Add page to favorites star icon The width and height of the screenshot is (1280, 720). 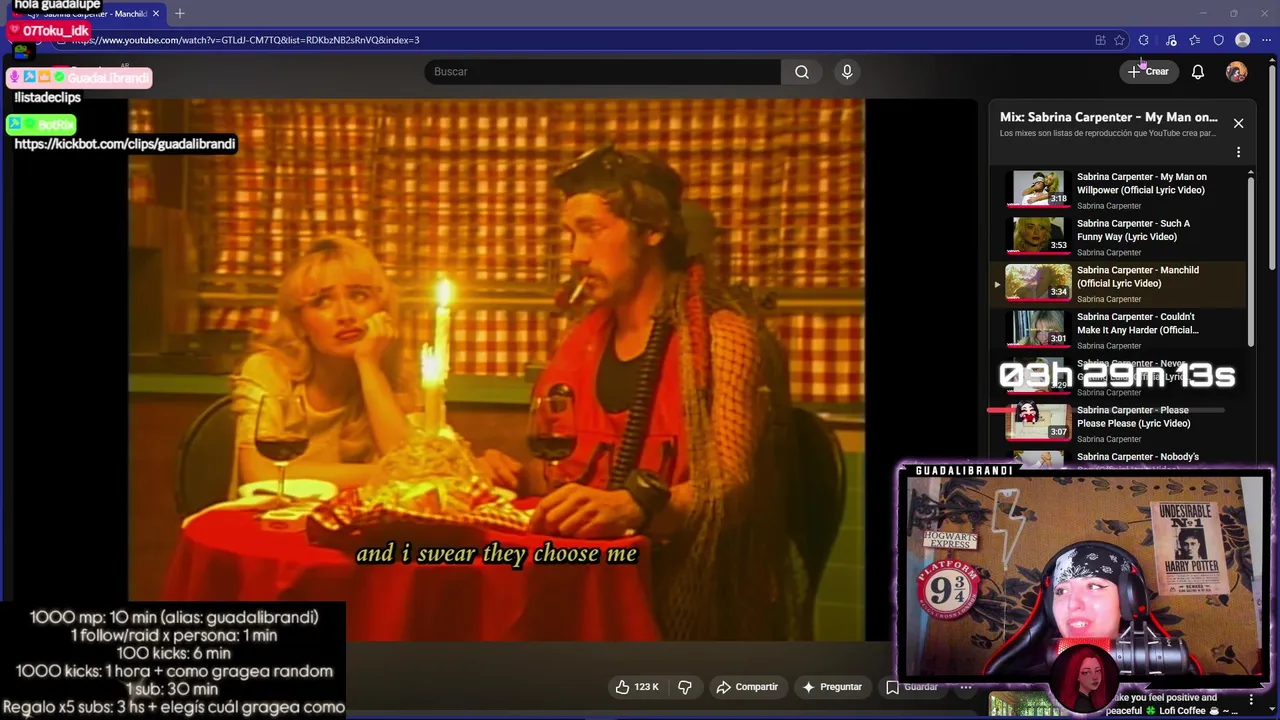(x=1120, y=40)
